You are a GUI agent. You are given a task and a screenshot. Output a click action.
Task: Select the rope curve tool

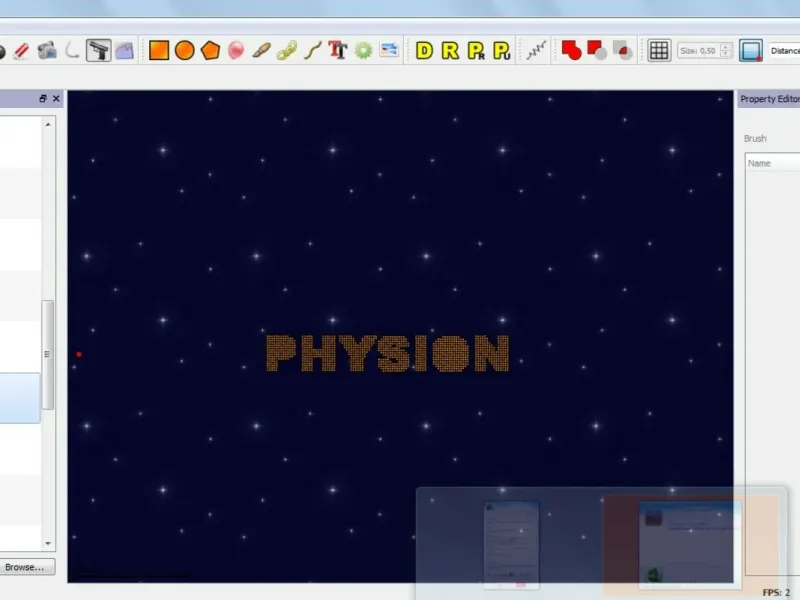[x=312, y=51]
